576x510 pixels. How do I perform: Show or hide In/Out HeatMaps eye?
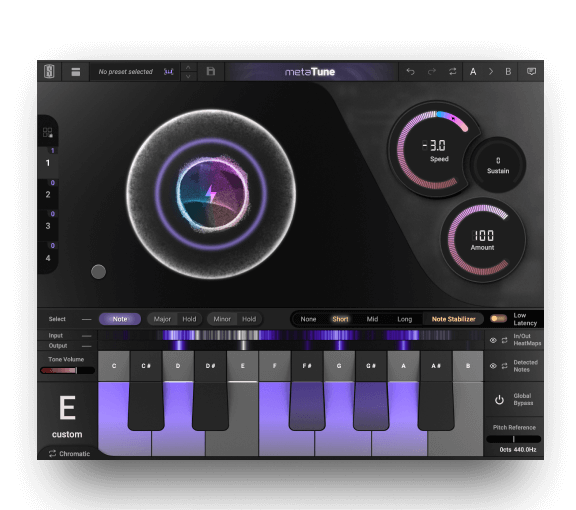pyautogui.click(x=493, y=340)
